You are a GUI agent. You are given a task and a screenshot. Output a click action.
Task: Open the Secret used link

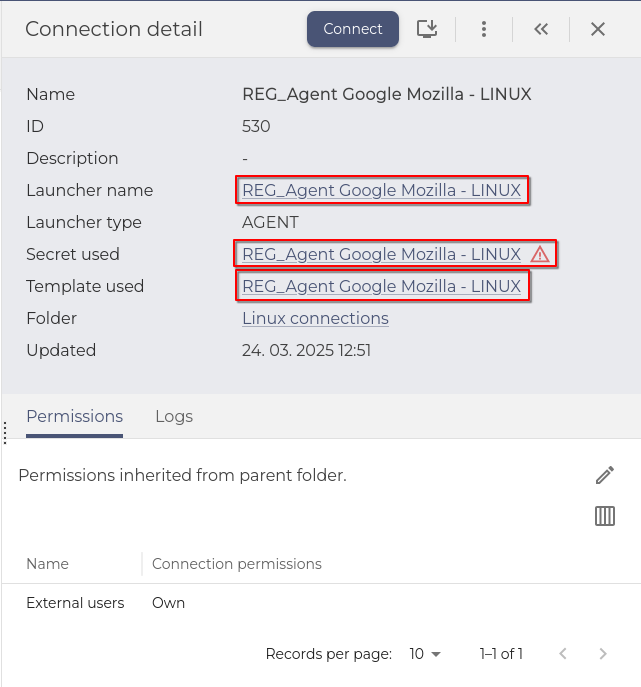point(381,254)
